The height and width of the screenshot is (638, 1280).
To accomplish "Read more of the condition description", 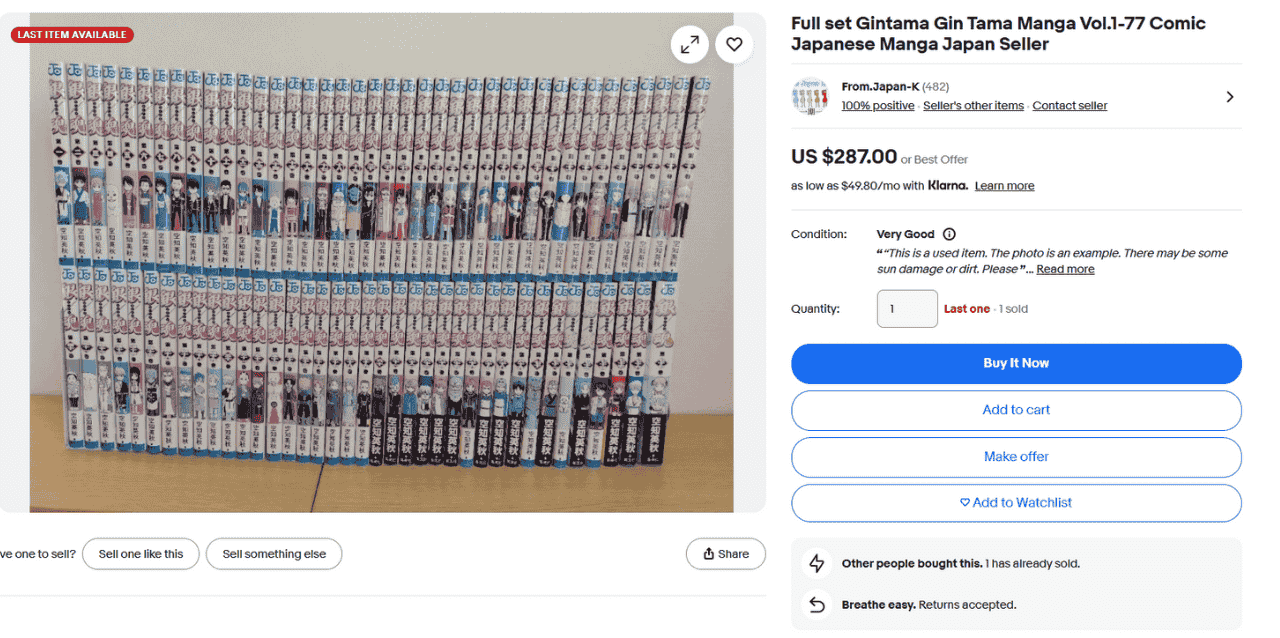I will click(1065, 269).
